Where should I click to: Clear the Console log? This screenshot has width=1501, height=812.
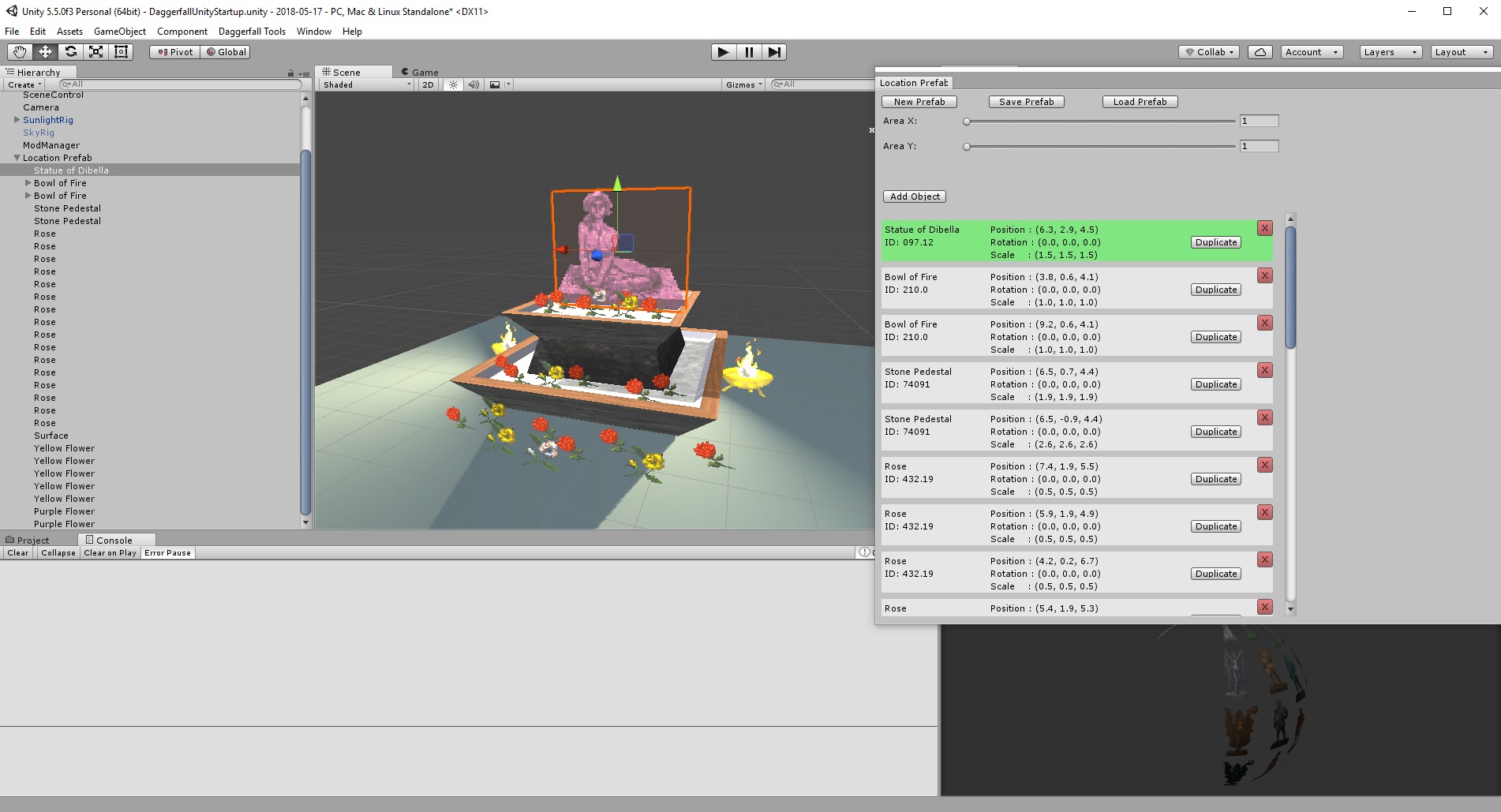(x=18, y=553)
